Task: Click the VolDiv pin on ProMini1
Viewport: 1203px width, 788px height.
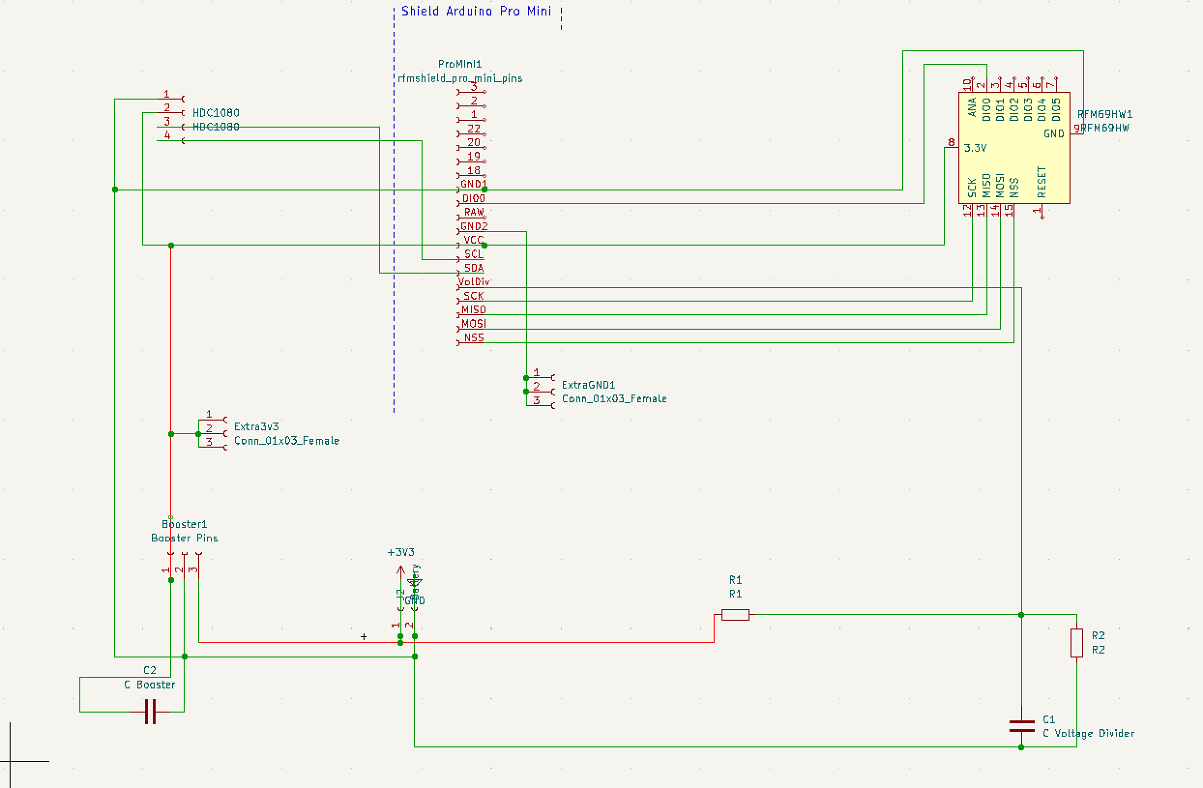Action: click(473, 282)
